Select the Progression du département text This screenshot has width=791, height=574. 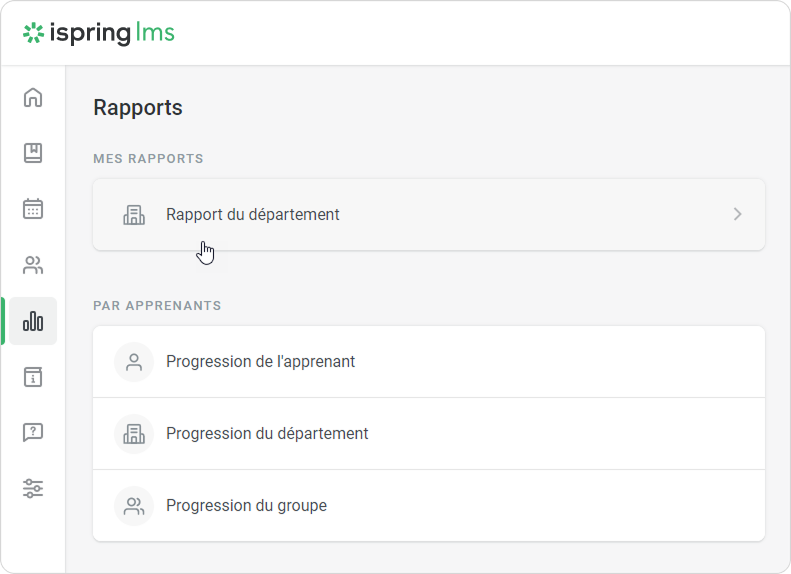(267, 434)
